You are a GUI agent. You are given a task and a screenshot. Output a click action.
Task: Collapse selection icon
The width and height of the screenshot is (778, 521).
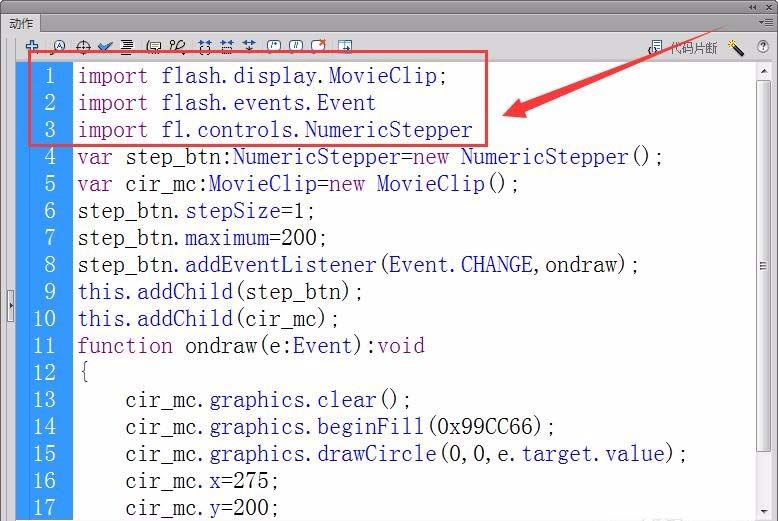(227, 47)
